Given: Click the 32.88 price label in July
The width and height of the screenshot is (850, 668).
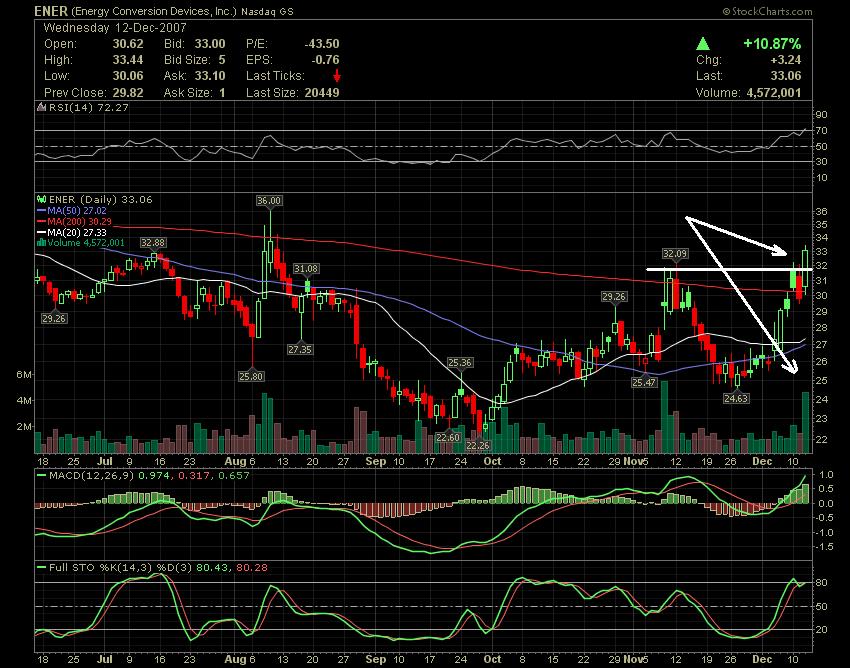Looking at the screenshot, I should [x=153, y=242].
